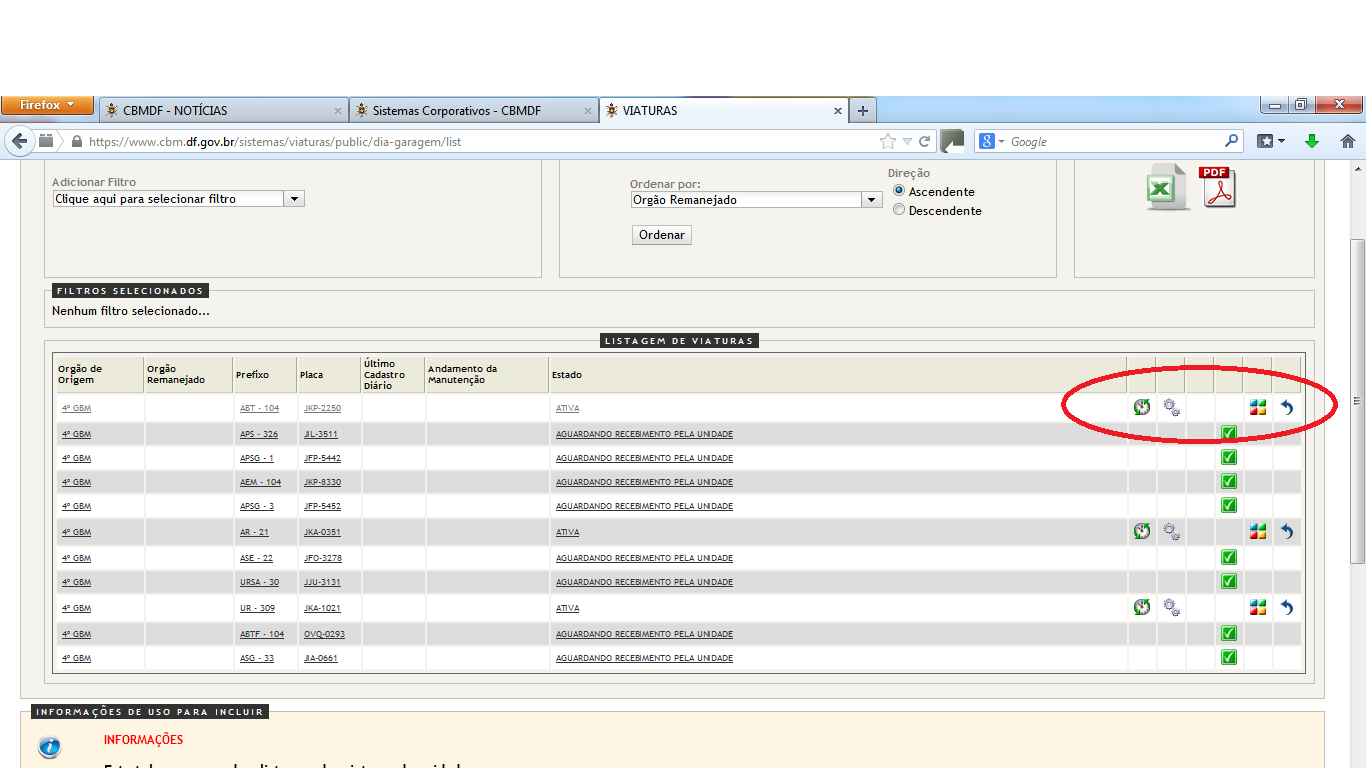
Task: Open the JFP-5442 plate link
Action: coord(322,458)
